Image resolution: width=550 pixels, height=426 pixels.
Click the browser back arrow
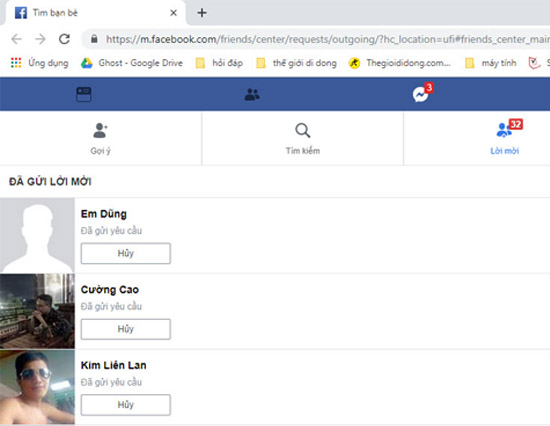[x=16, y=39]
